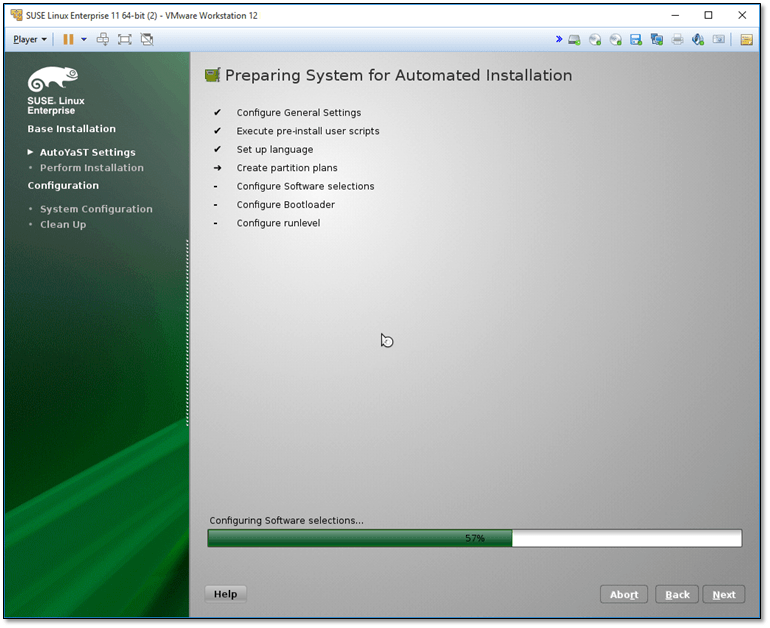
Task: Click Configure Software selections step
Action: pyautogui.click(x=305, y=186)
